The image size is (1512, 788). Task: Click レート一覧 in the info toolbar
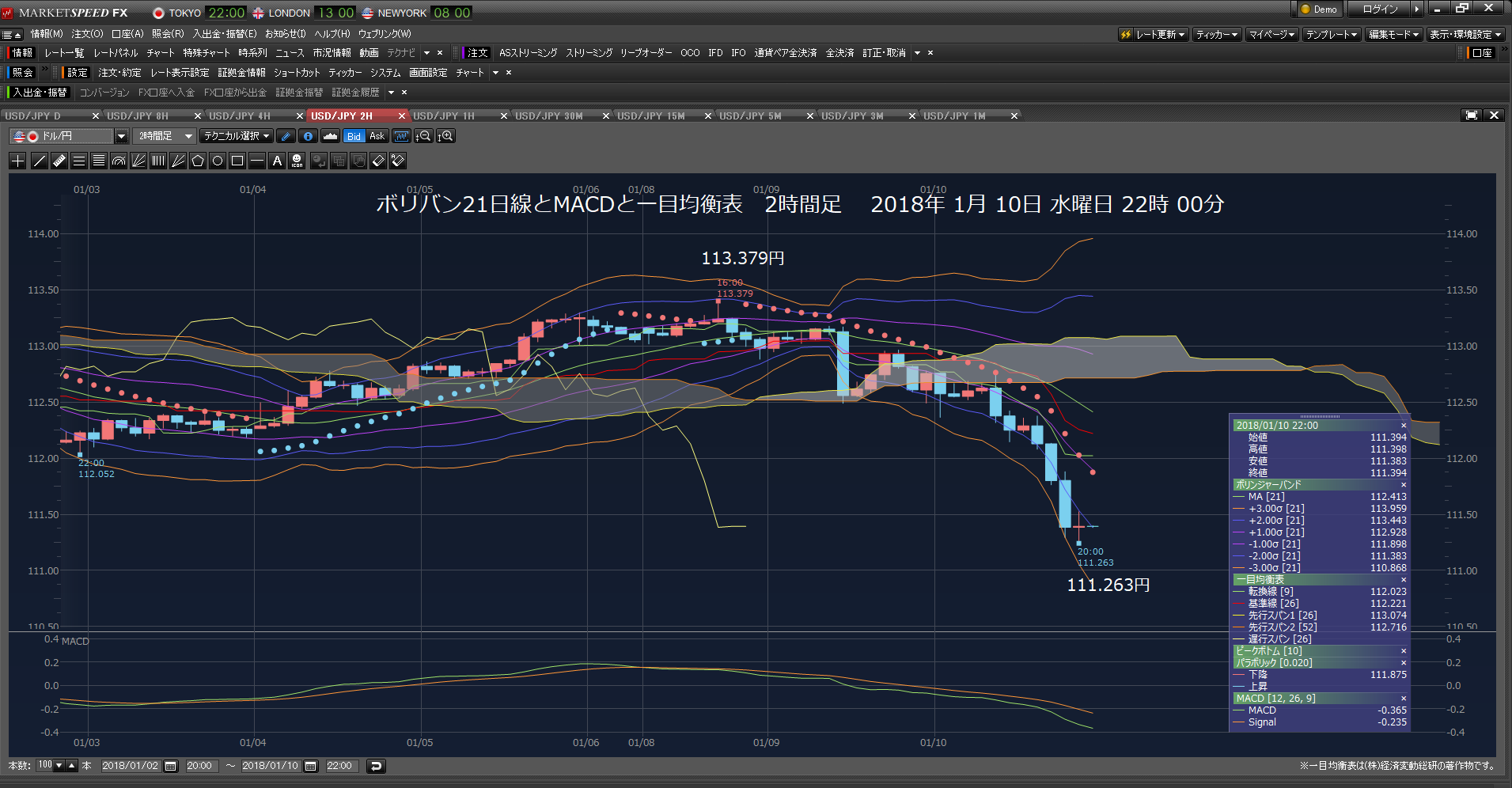(64, 53)
